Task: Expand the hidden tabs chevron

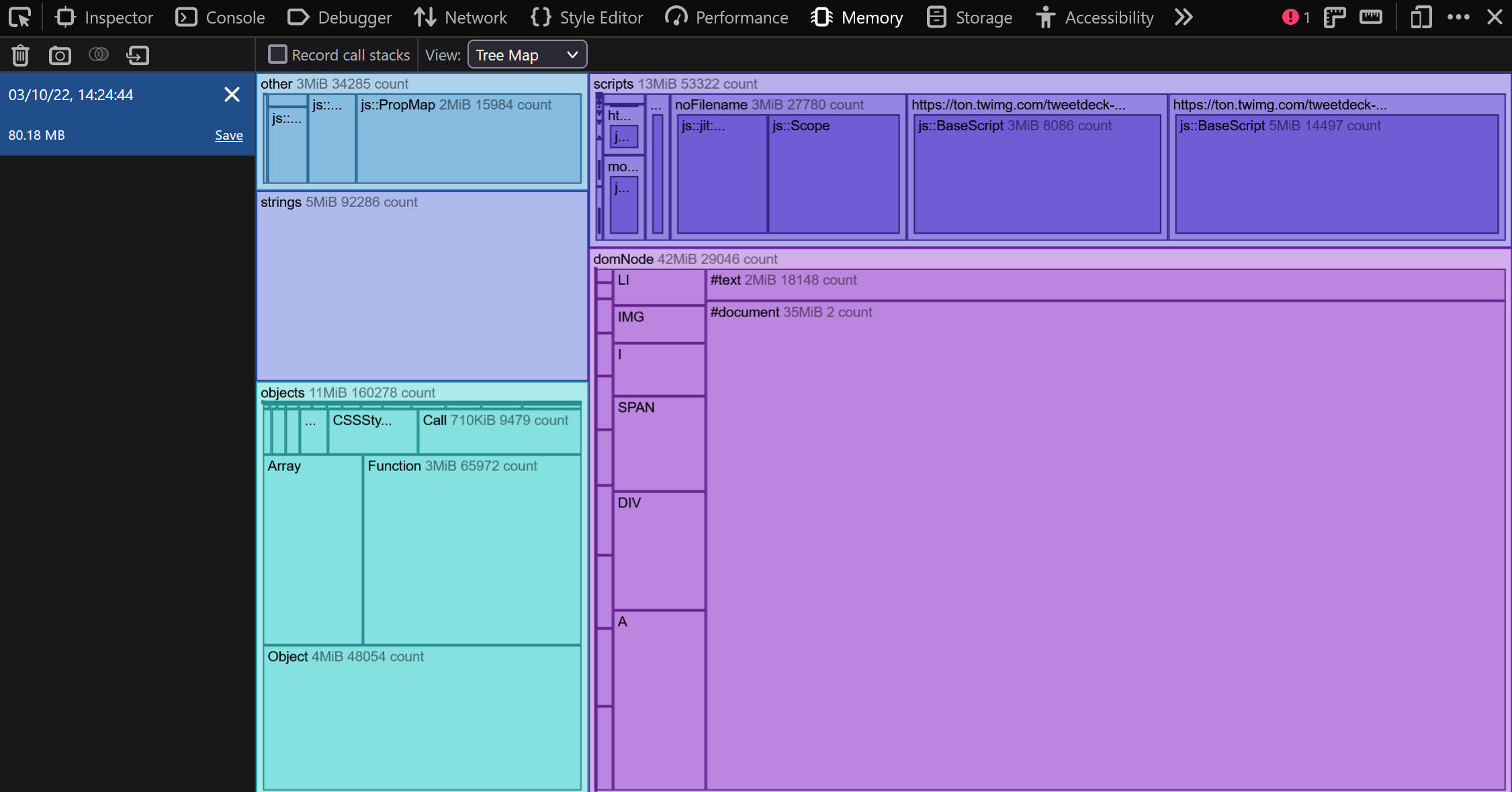Action: pos(1184,17)
